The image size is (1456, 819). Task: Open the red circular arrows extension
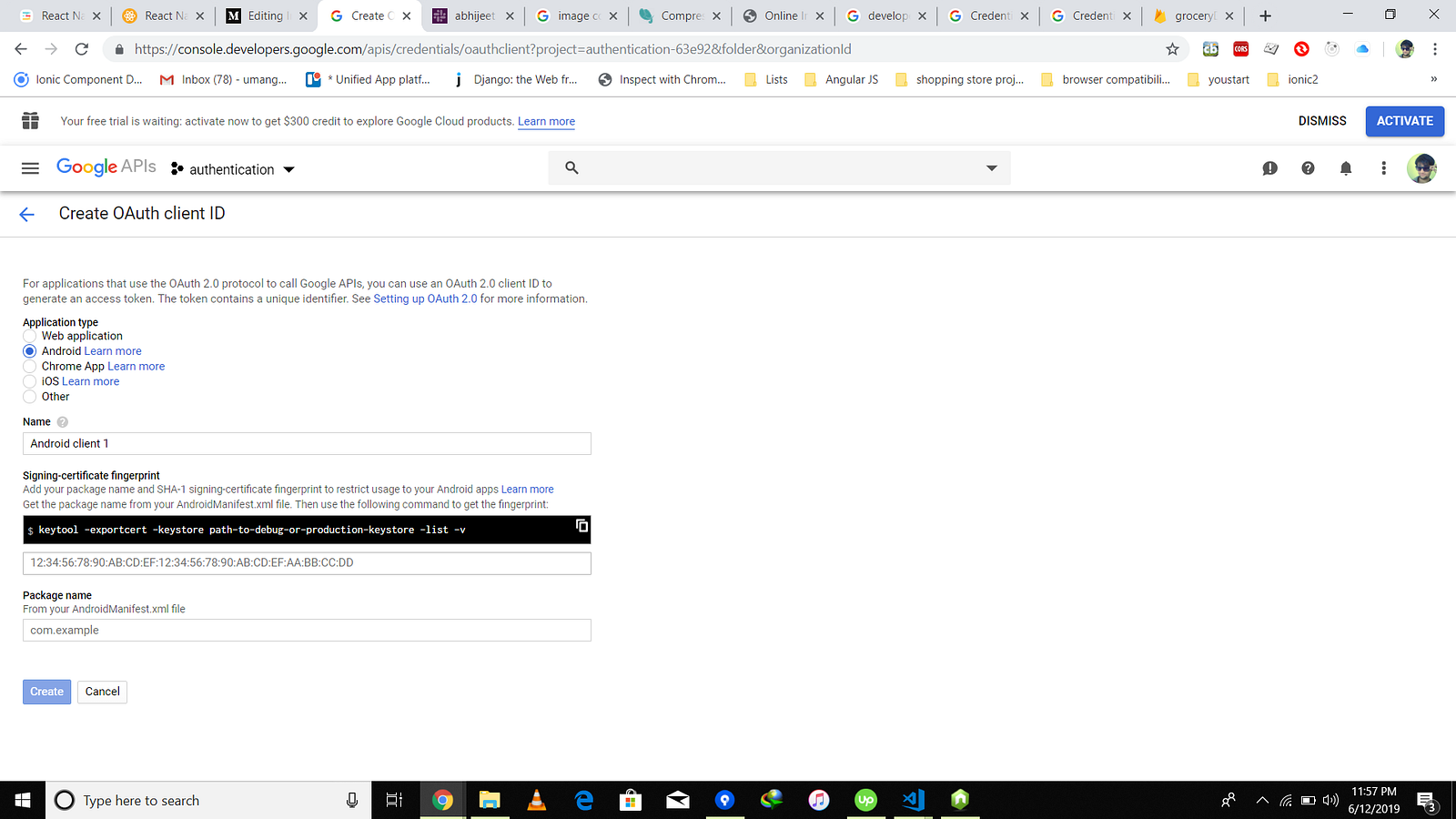coord(1301,49)
